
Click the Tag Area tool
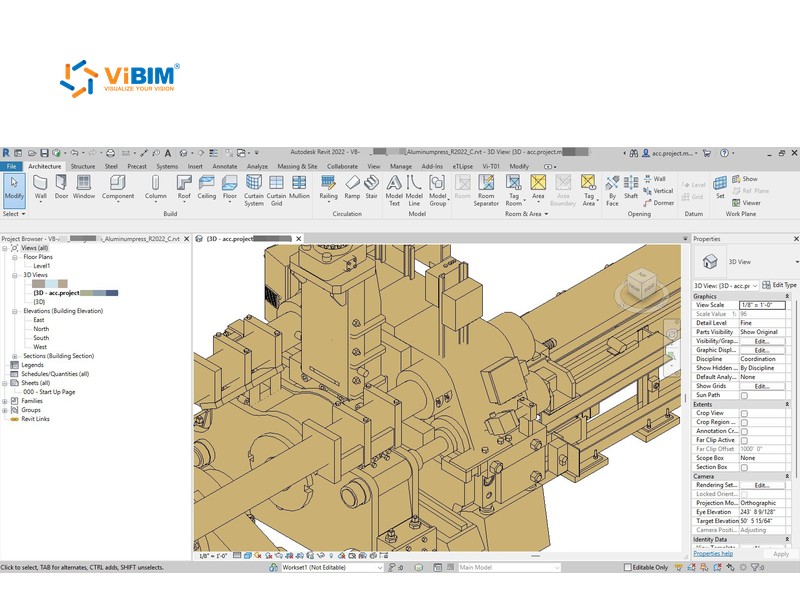[588, 190]
